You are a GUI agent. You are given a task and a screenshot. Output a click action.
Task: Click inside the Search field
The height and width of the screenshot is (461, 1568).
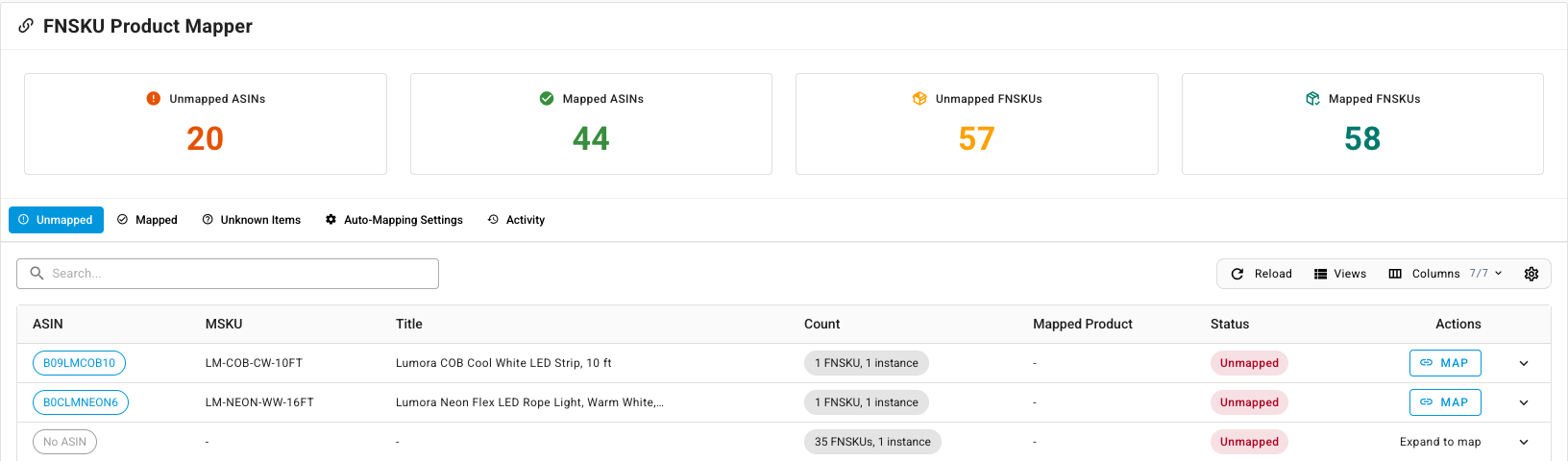point(228,274)
